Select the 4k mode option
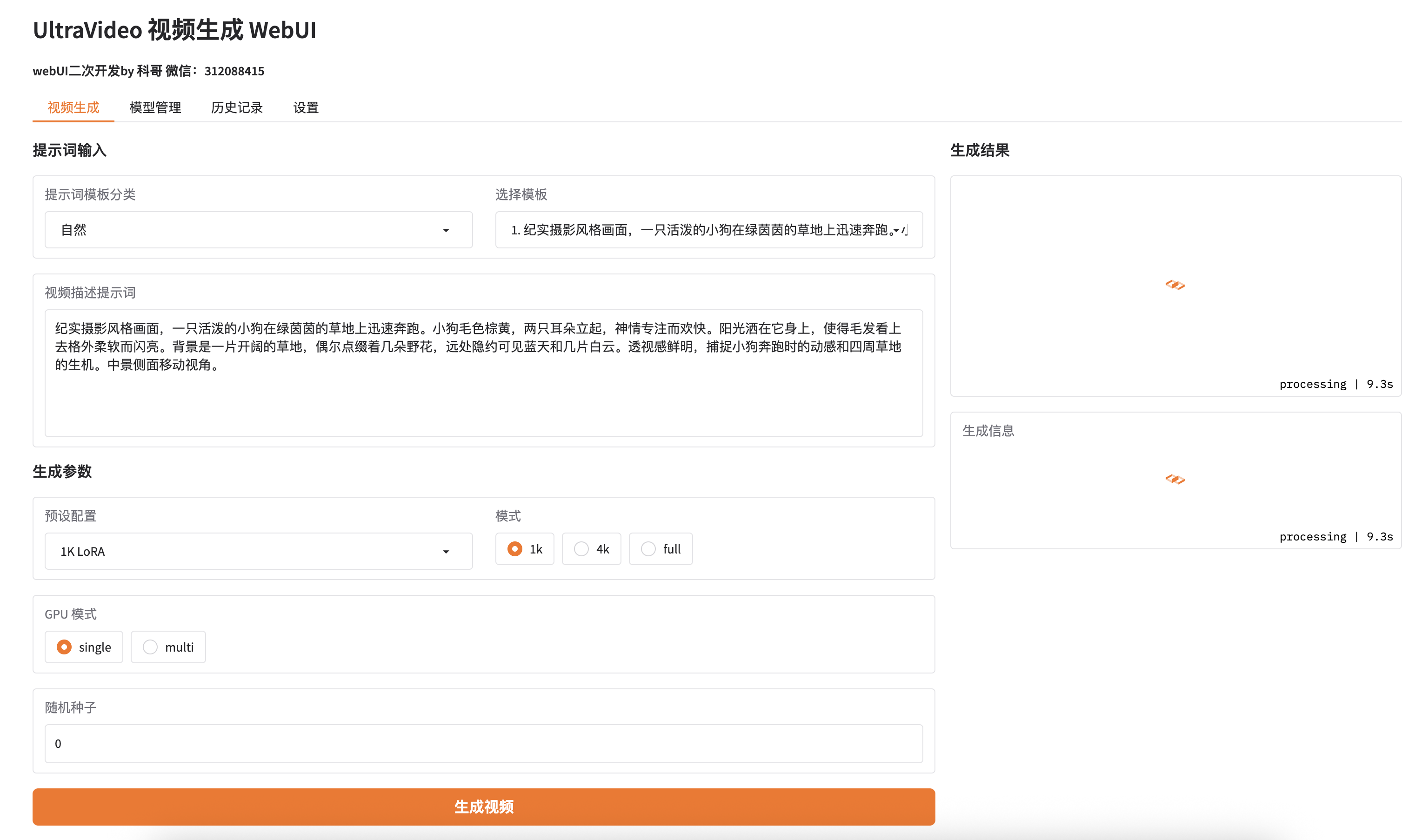 pyautogui.click(x=581, y=549)
